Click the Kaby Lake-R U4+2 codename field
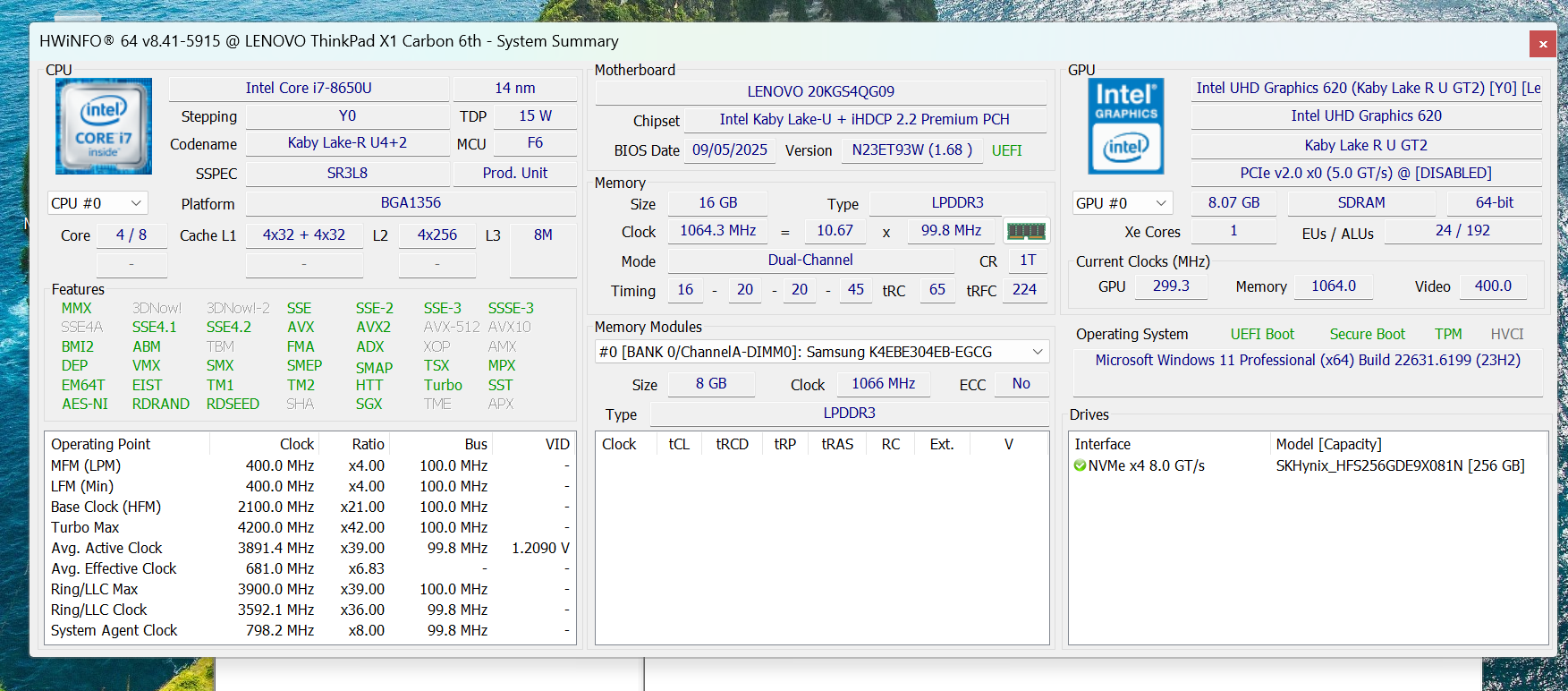 [x=347, y=142]
